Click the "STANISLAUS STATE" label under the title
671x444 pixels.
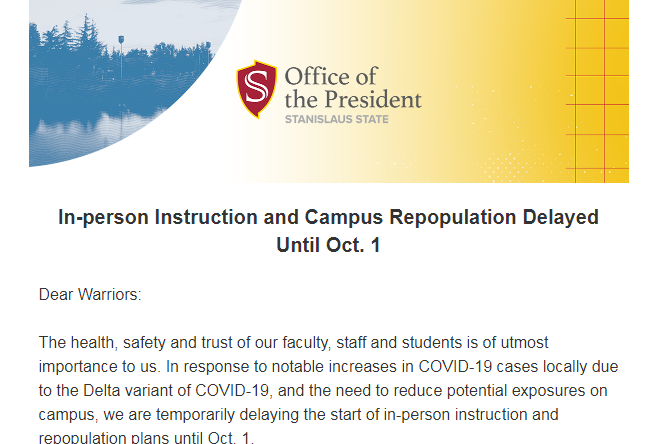pos(336,120)
